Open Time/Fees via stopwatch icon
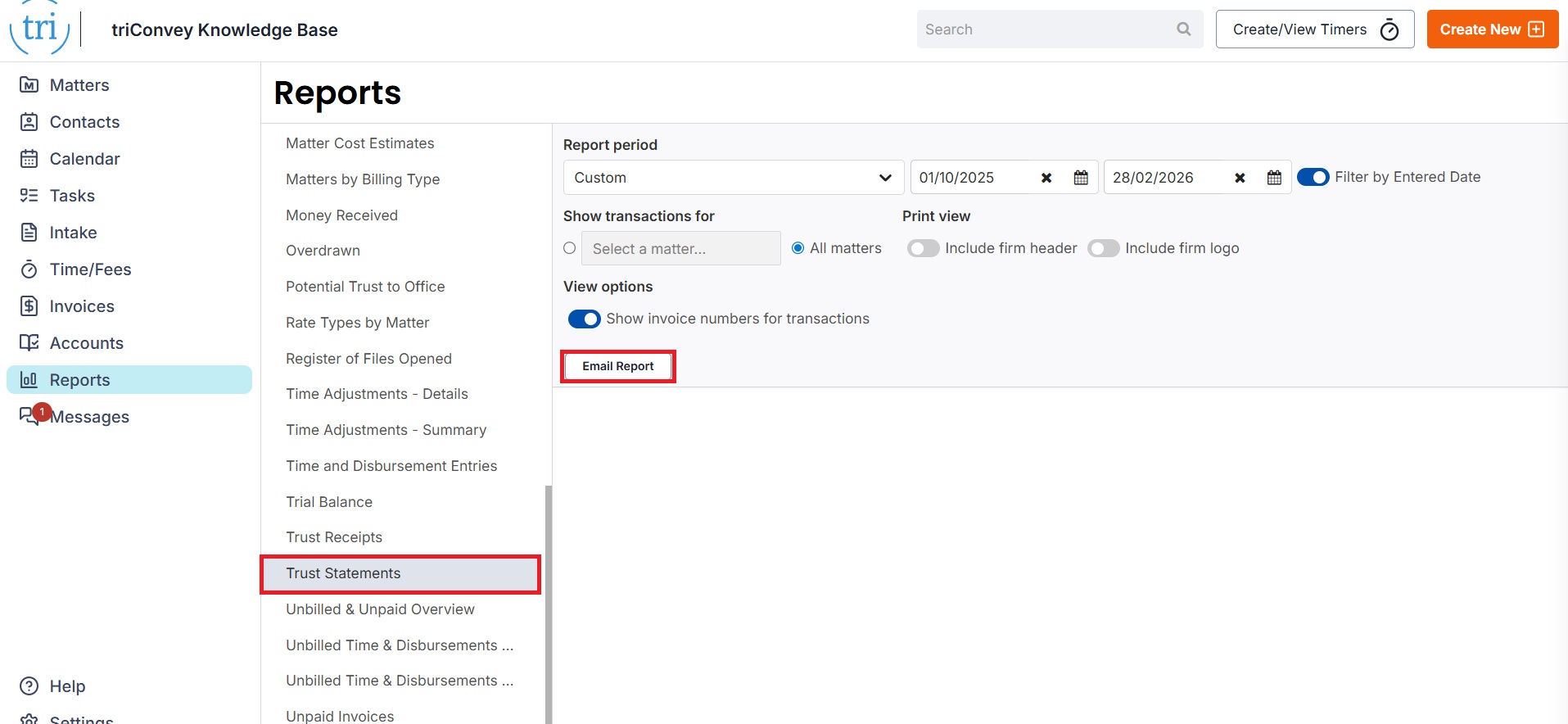 pyautogui.click(x=29, y=269)
